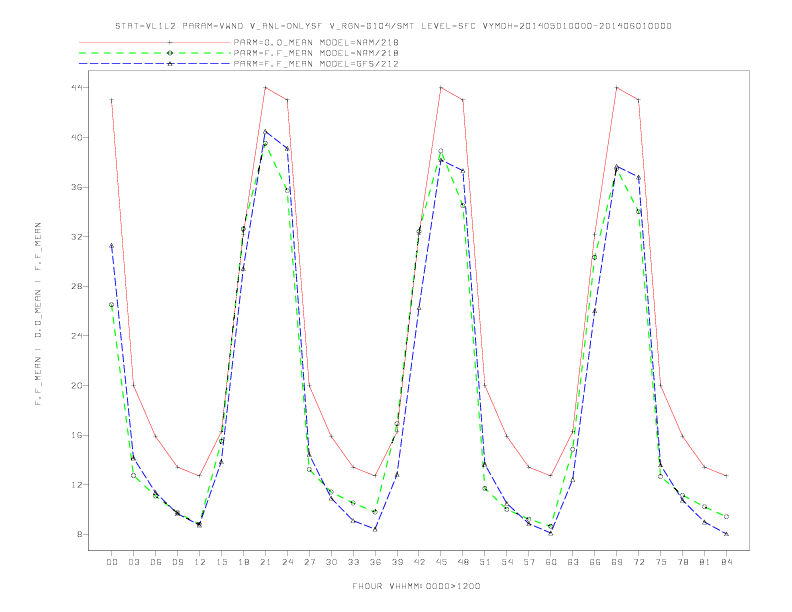Select legend entry PARM=F.F_MEAN MODEL=GFS/212

point(316,64)
